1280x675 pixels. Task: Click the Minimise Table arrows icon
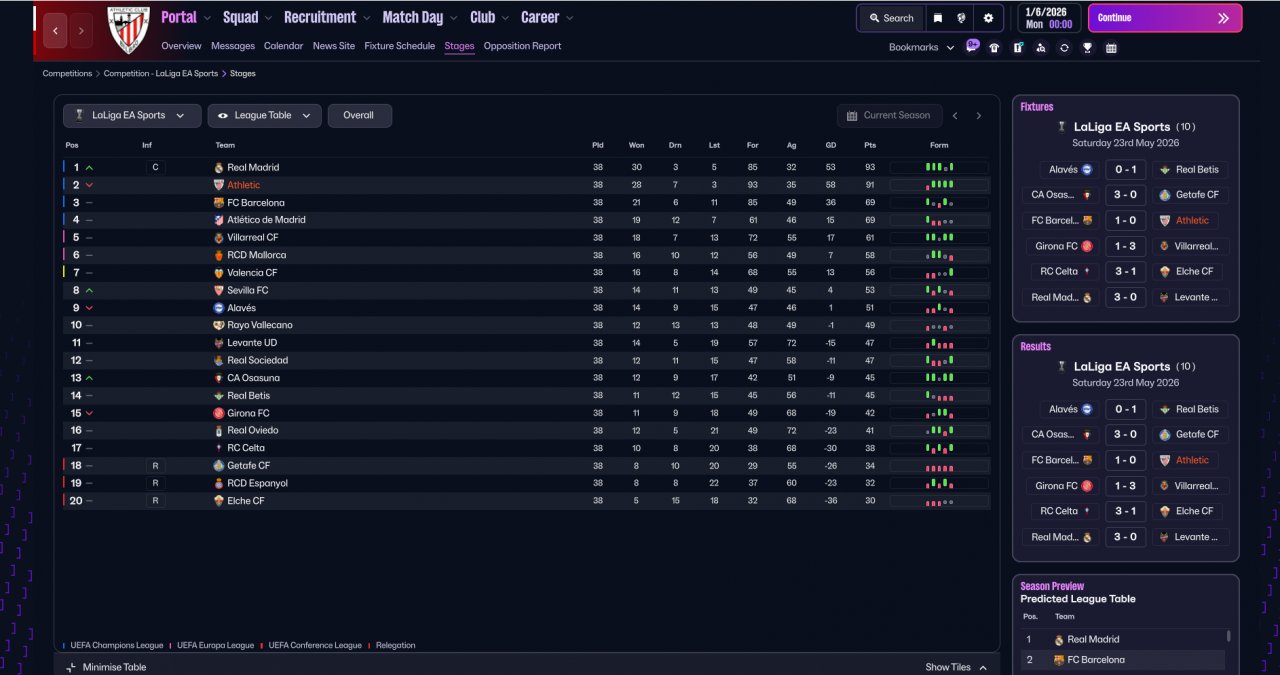pyautogui.click(x=71, y=667)
